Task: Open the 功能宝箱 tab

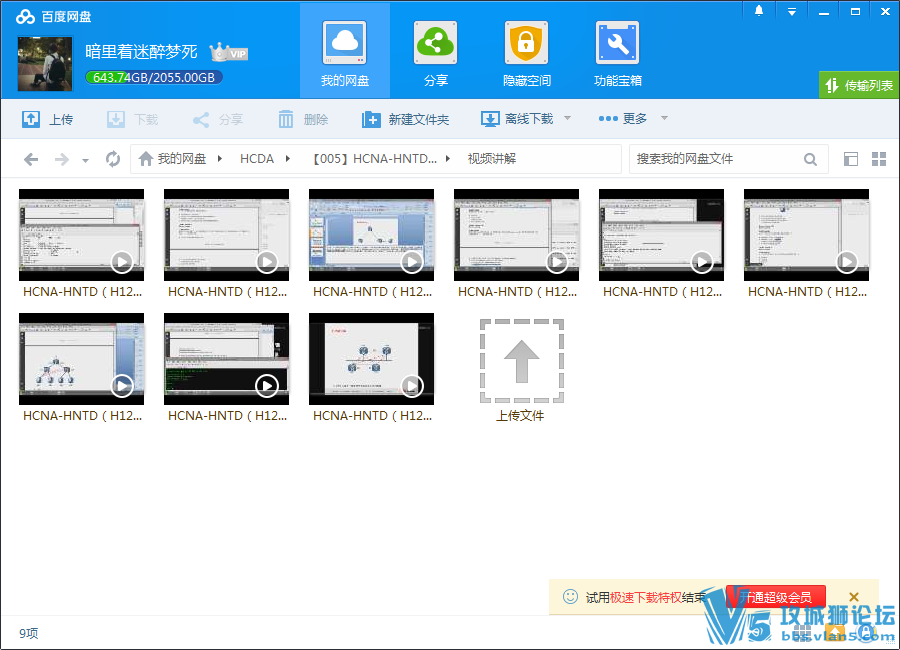Action: pyautogui.click(x=618, y=52)
